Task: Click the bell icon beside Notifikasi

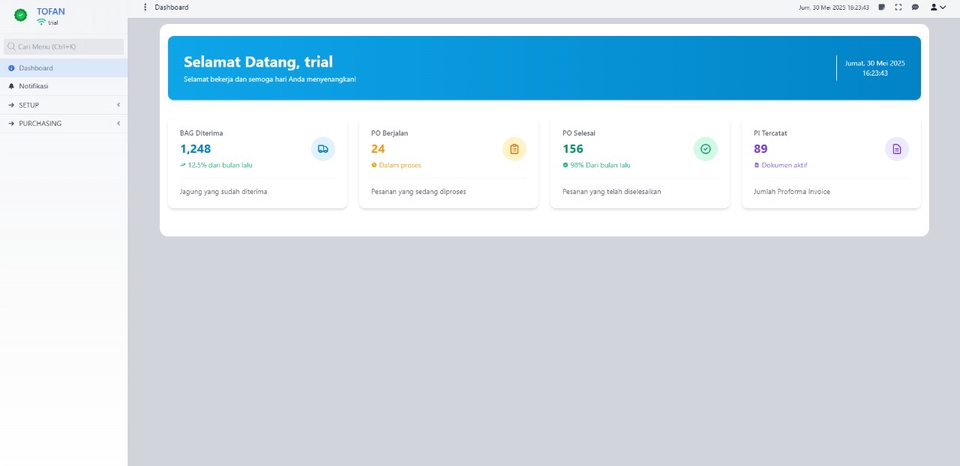Action: pyautogui.click(x=11, y=86)
